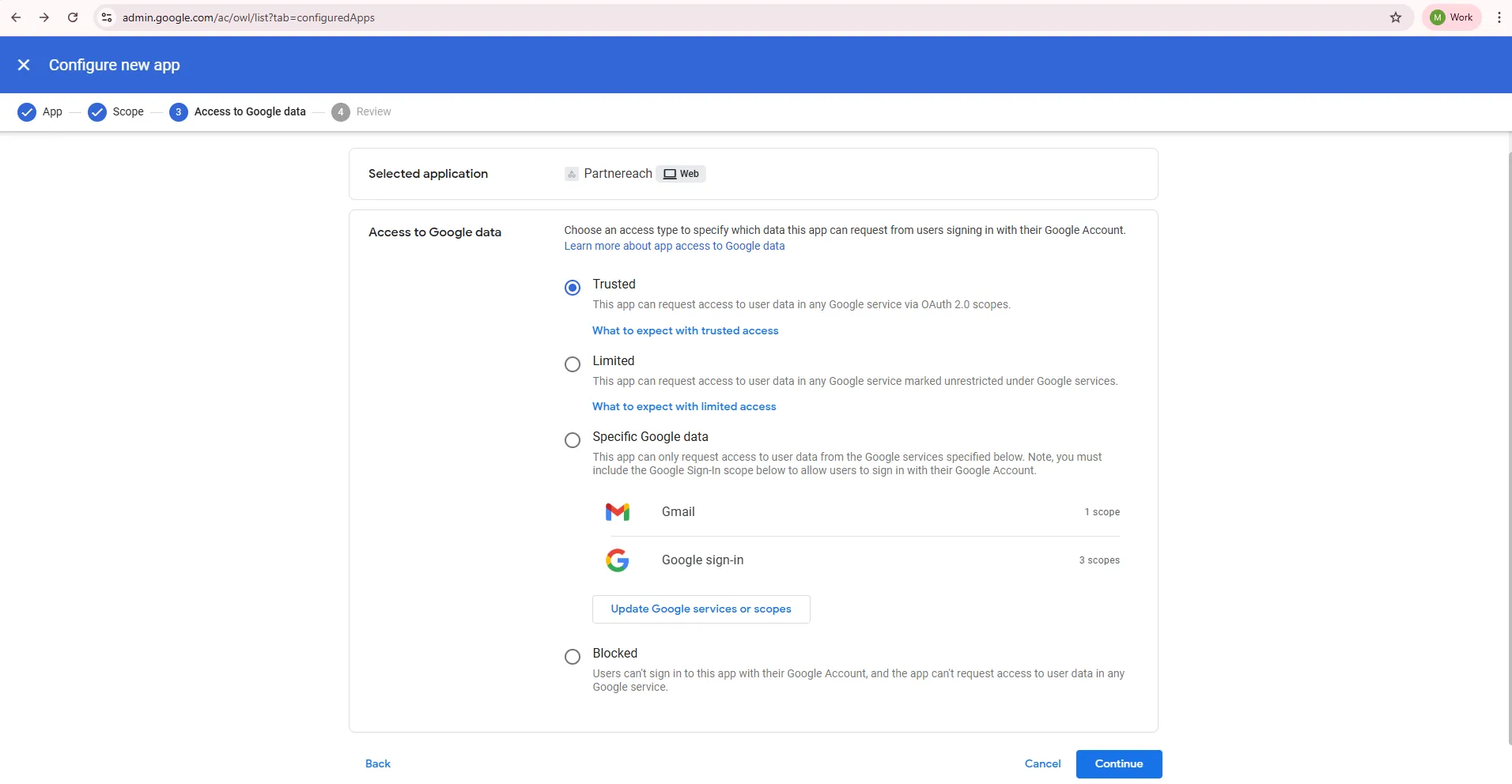Click the Web platform badge
Viewport: 1512px width, 784px height.
tap(681, 174)
